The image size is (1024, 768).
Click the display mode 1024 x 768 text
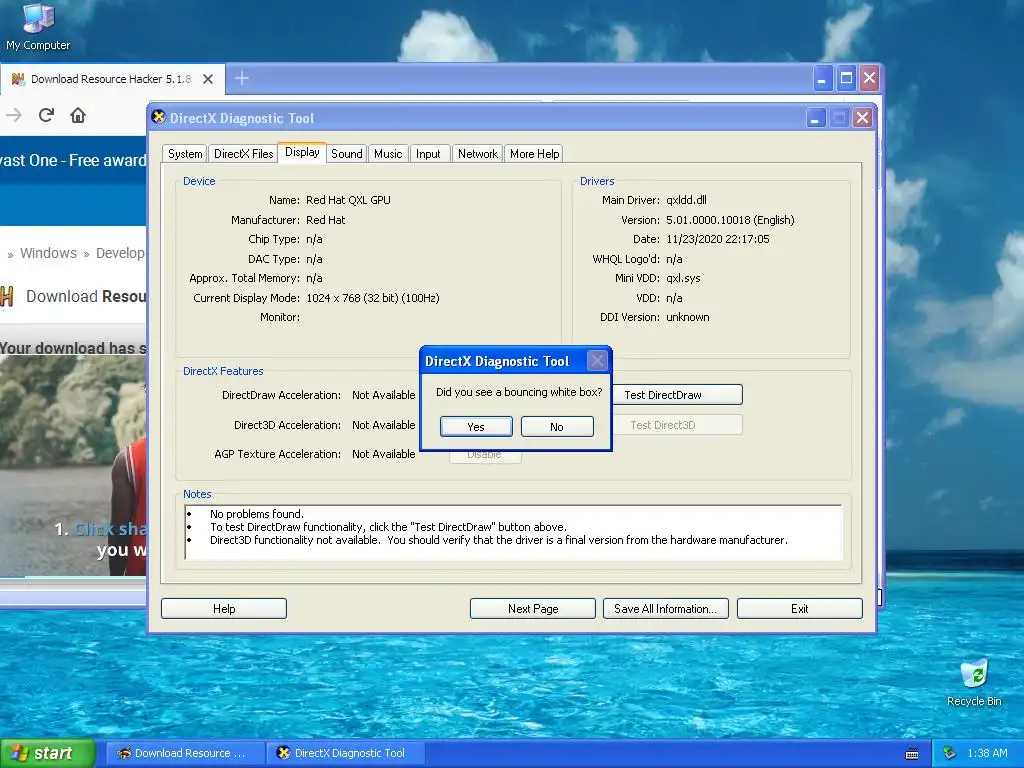tap(372, 298)
